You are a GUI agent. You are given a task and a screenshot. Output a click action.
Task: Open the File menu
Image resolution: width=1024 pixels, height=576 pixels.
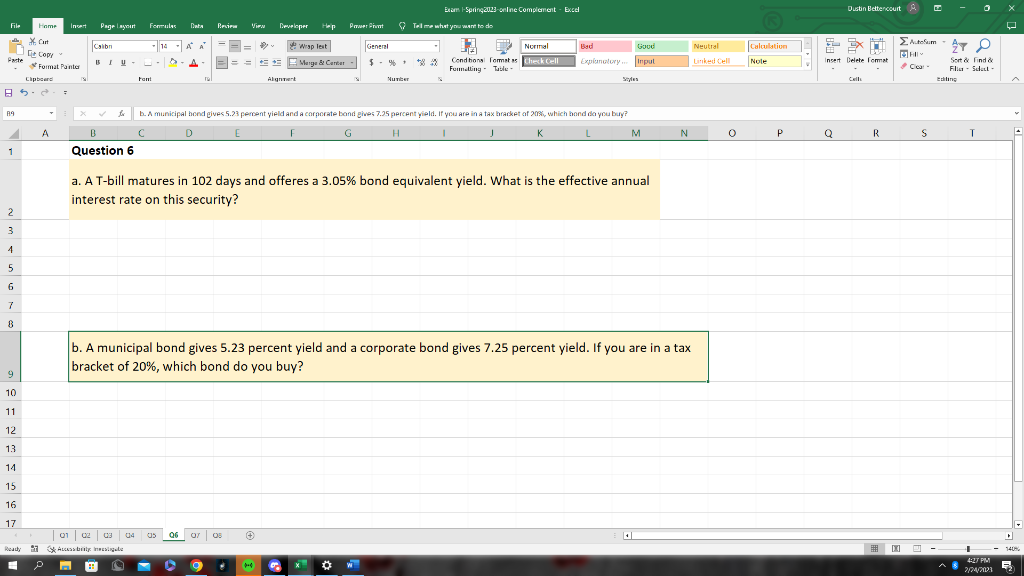[x=15, y=26]
